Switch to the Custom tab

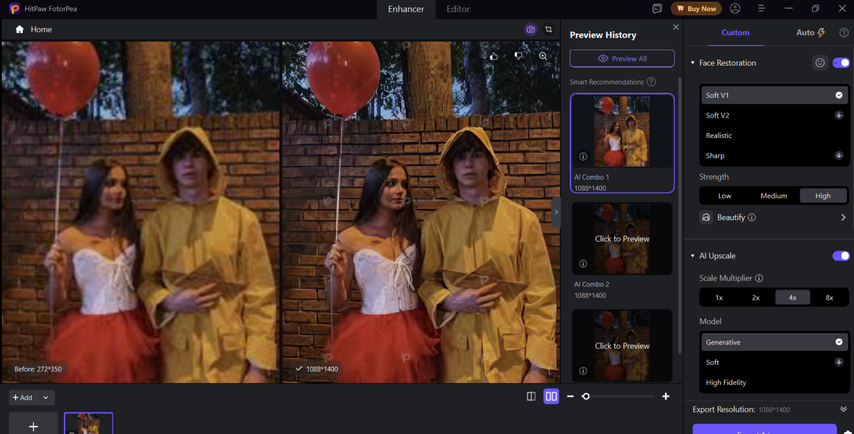[735, 33]
